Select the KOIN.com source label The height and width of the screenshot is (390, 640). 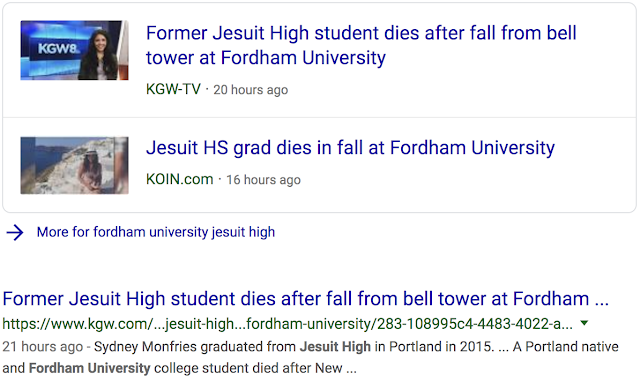(180, 179)
